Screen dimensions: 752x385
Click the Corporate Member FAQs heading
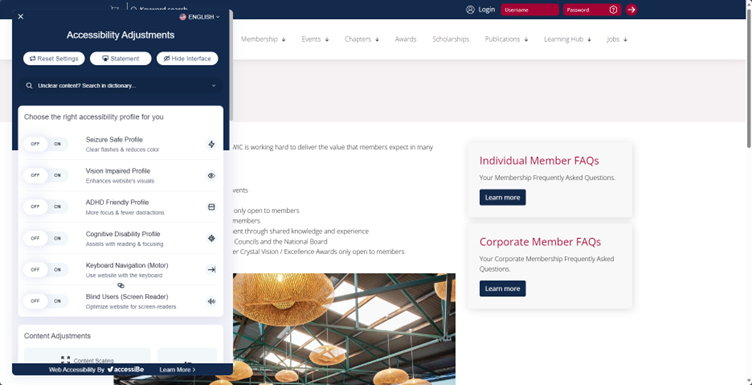(540, 242)
